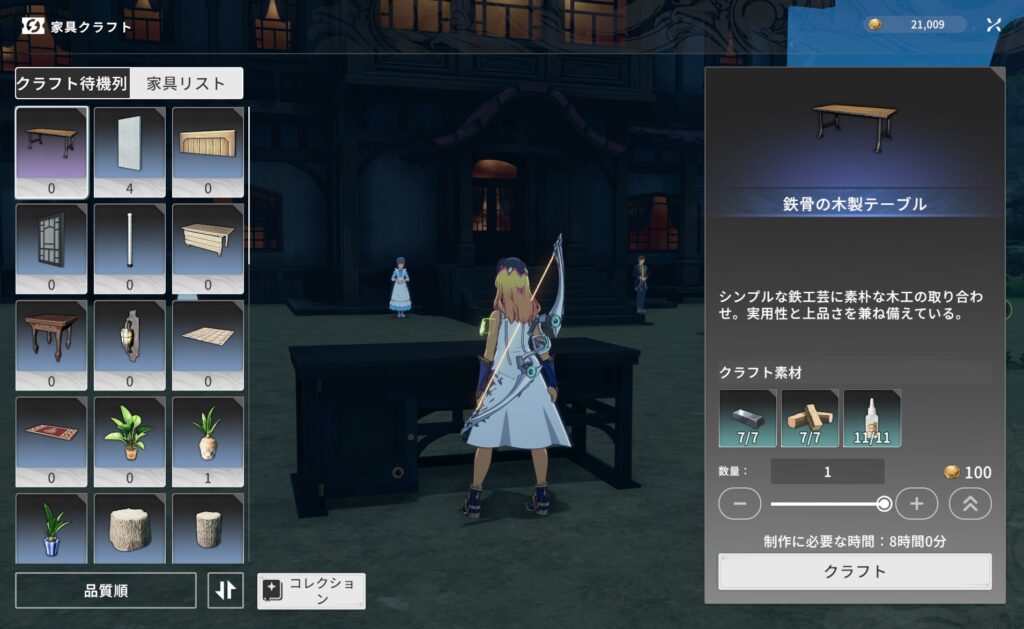Click the quantity slider handle
This screenshot has height=629, width=1024.
coord(884,504)
